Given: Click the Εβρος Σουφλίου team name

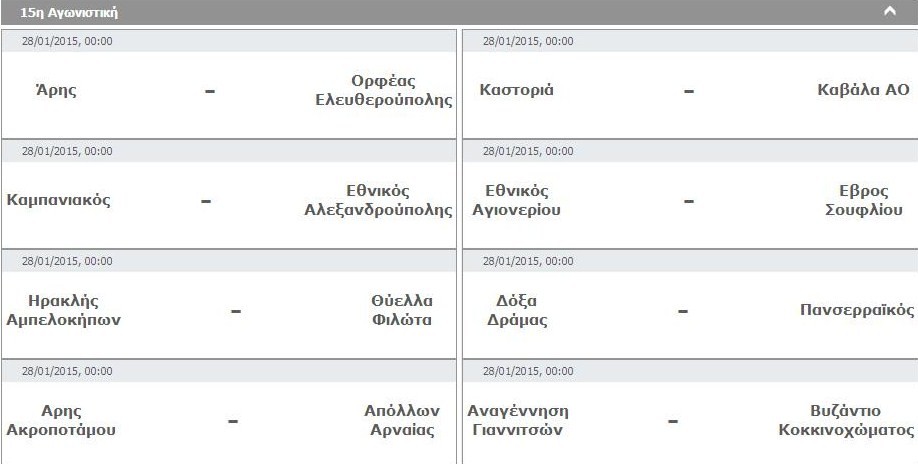Looking at the screenshot, I should (864, 200).
